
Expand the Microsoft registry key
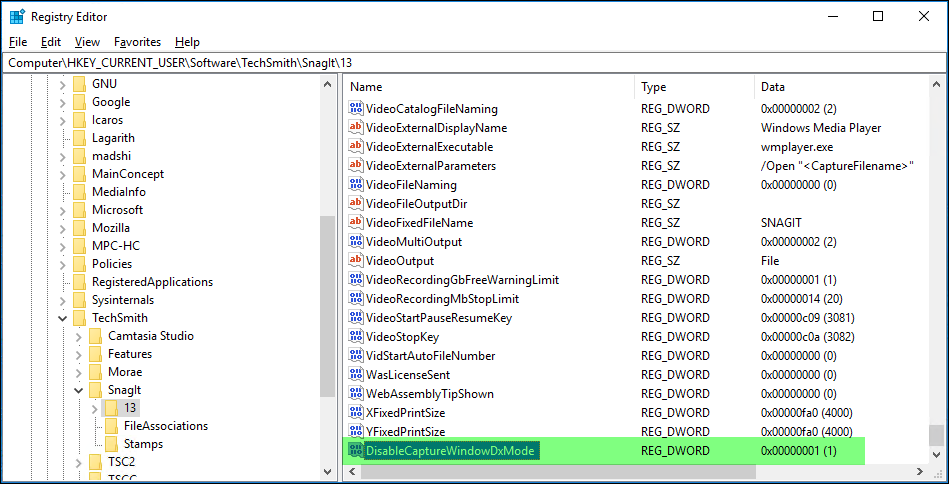point(63,210)
